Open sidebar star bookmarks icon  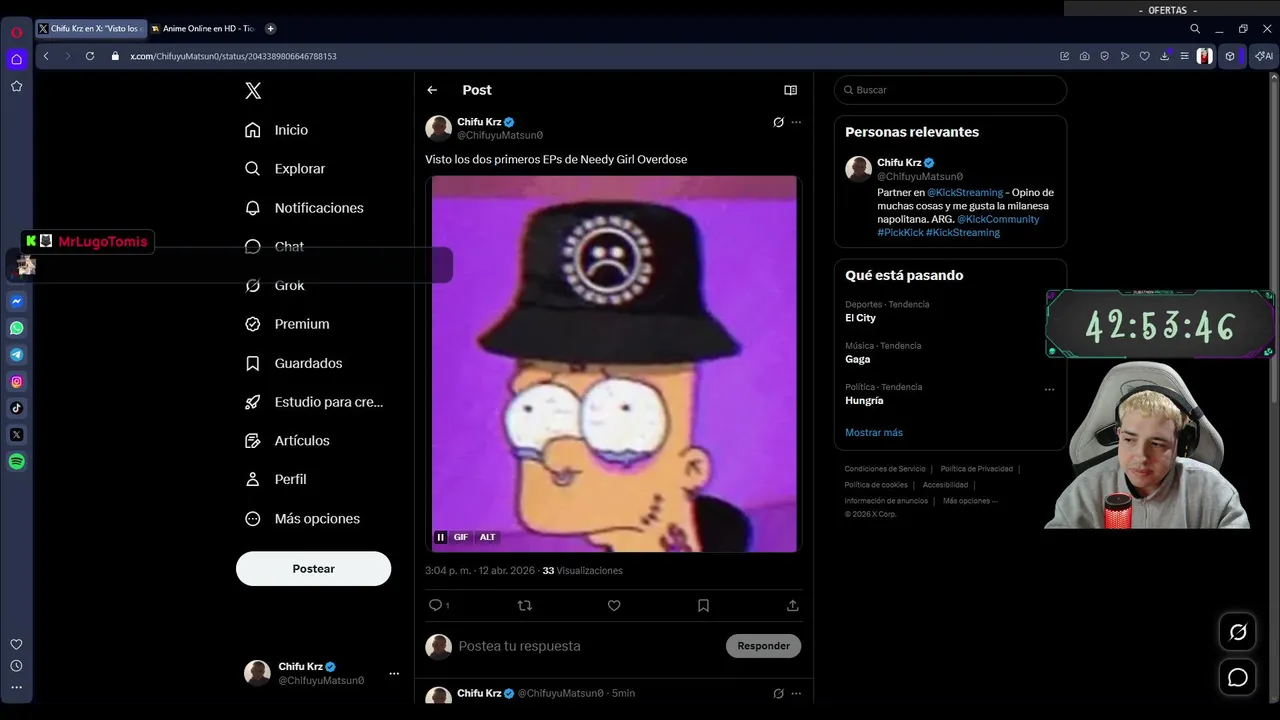point(17,86)
